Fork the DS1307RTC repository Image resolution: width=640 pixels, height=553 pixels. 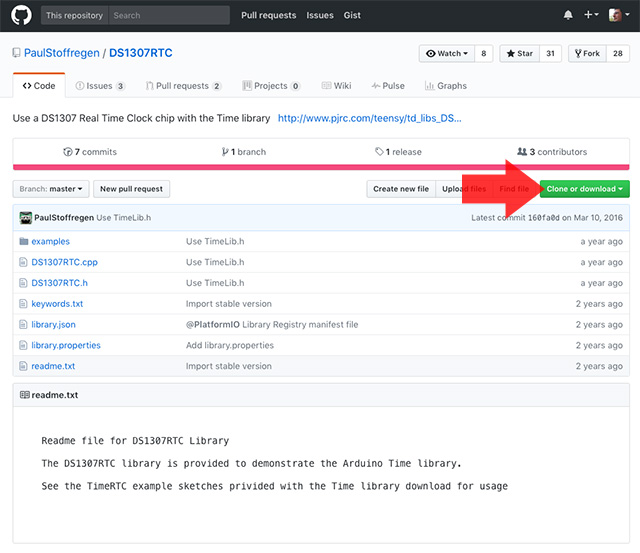(x=587, y=53)
